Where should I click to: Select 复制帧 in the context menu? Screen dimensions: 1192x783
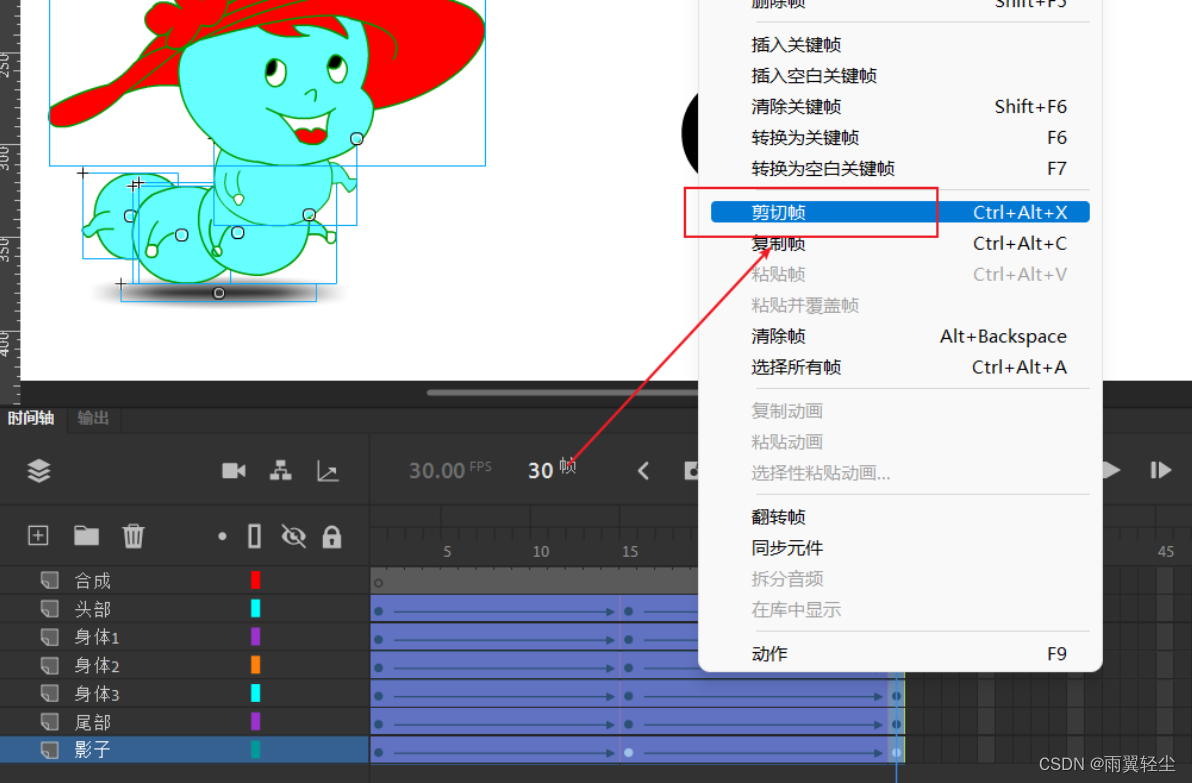pyautogui.click(x=779, y=243)
